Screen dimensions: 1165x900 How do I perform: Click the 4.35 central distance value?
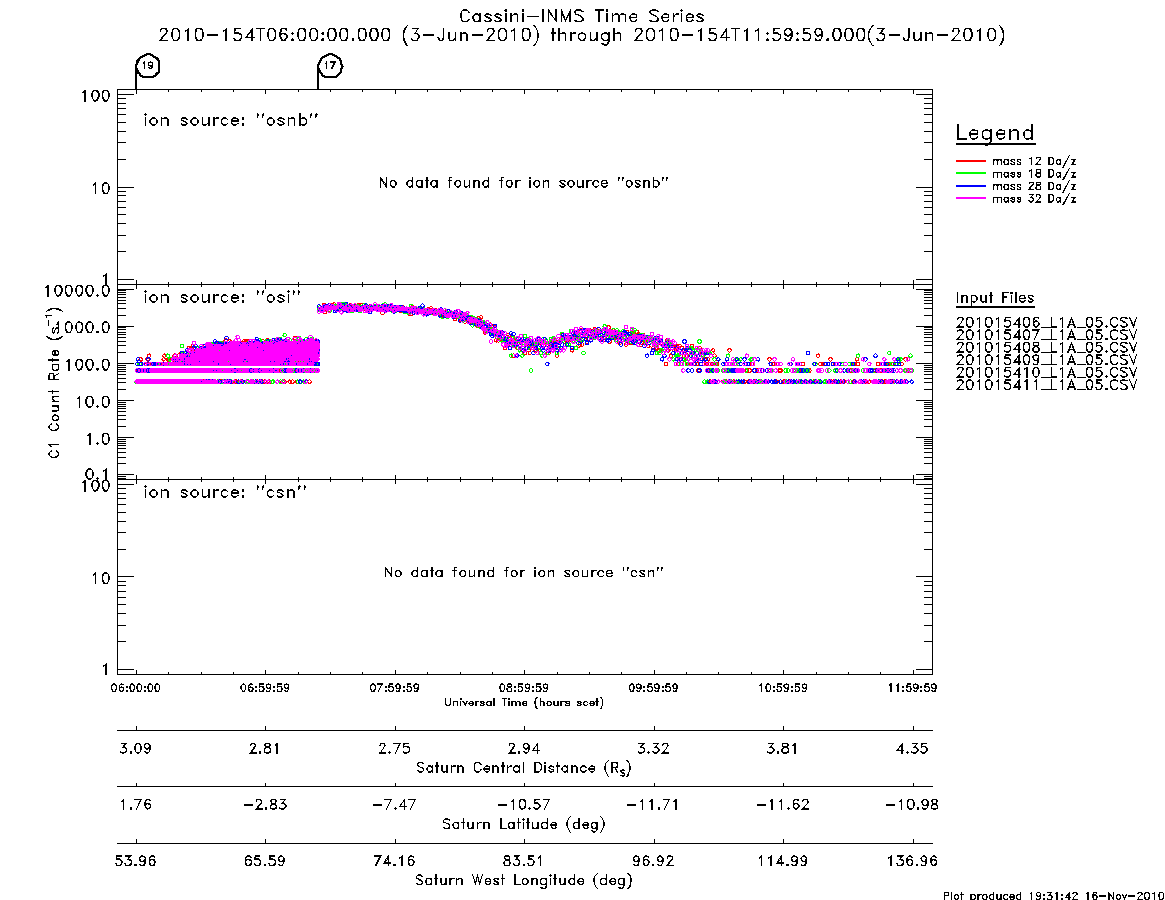[x=912, y=748]
